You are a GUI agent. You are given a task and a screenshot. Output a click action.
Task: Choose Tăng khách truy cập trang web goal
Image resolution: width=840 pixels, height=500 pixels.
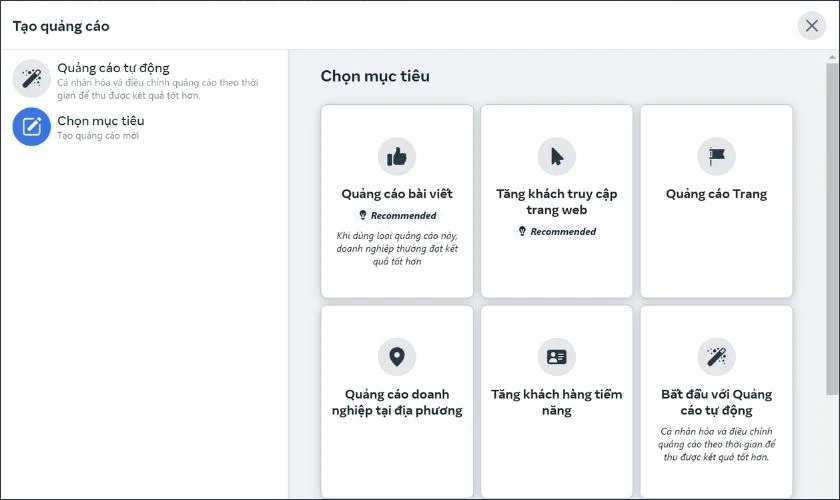tap(557, 202)
